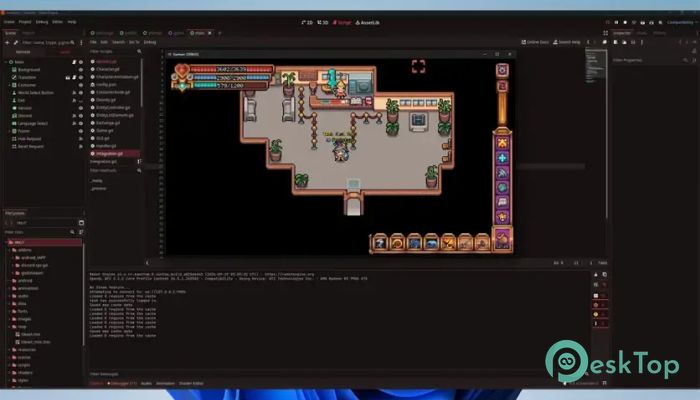Expand the audio folder arrow
The height and width of the screenshot is (400, 700).
pyautogui.click(x=10, y=296)
